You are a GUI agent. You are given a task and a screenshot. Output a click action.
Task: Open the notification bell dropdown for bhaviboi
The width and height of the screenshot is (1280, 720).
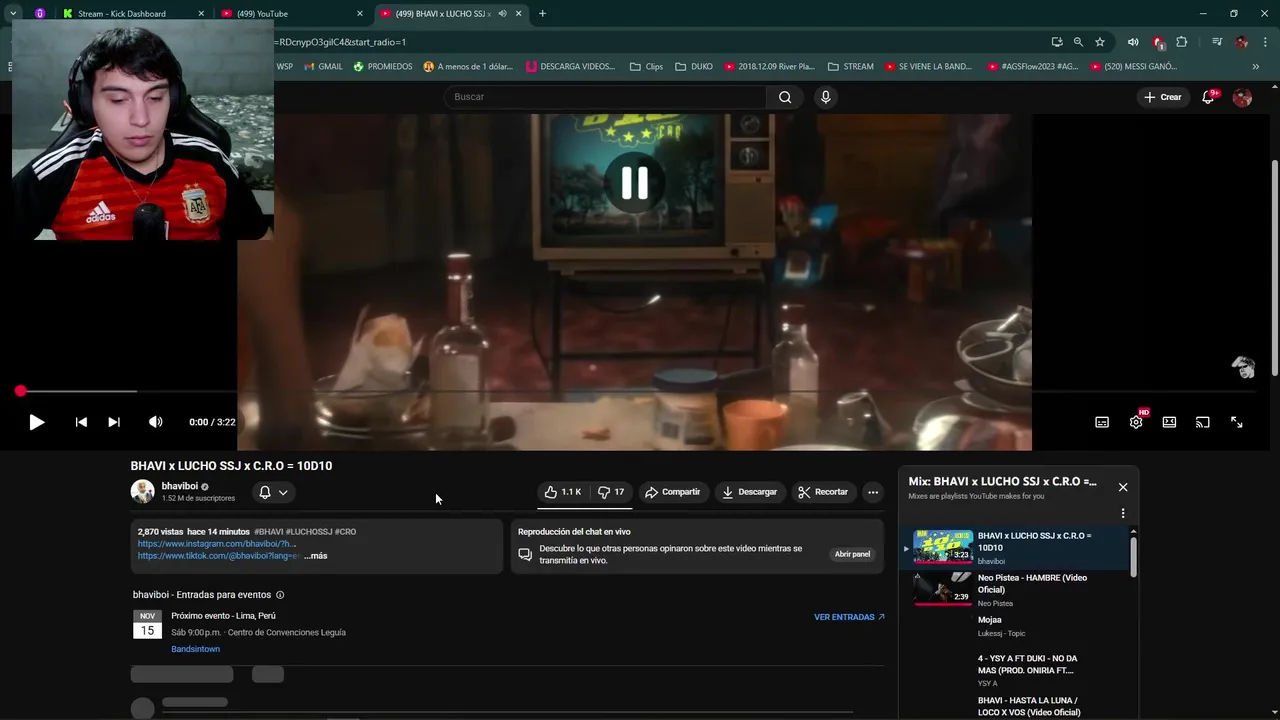pos(273,492)
